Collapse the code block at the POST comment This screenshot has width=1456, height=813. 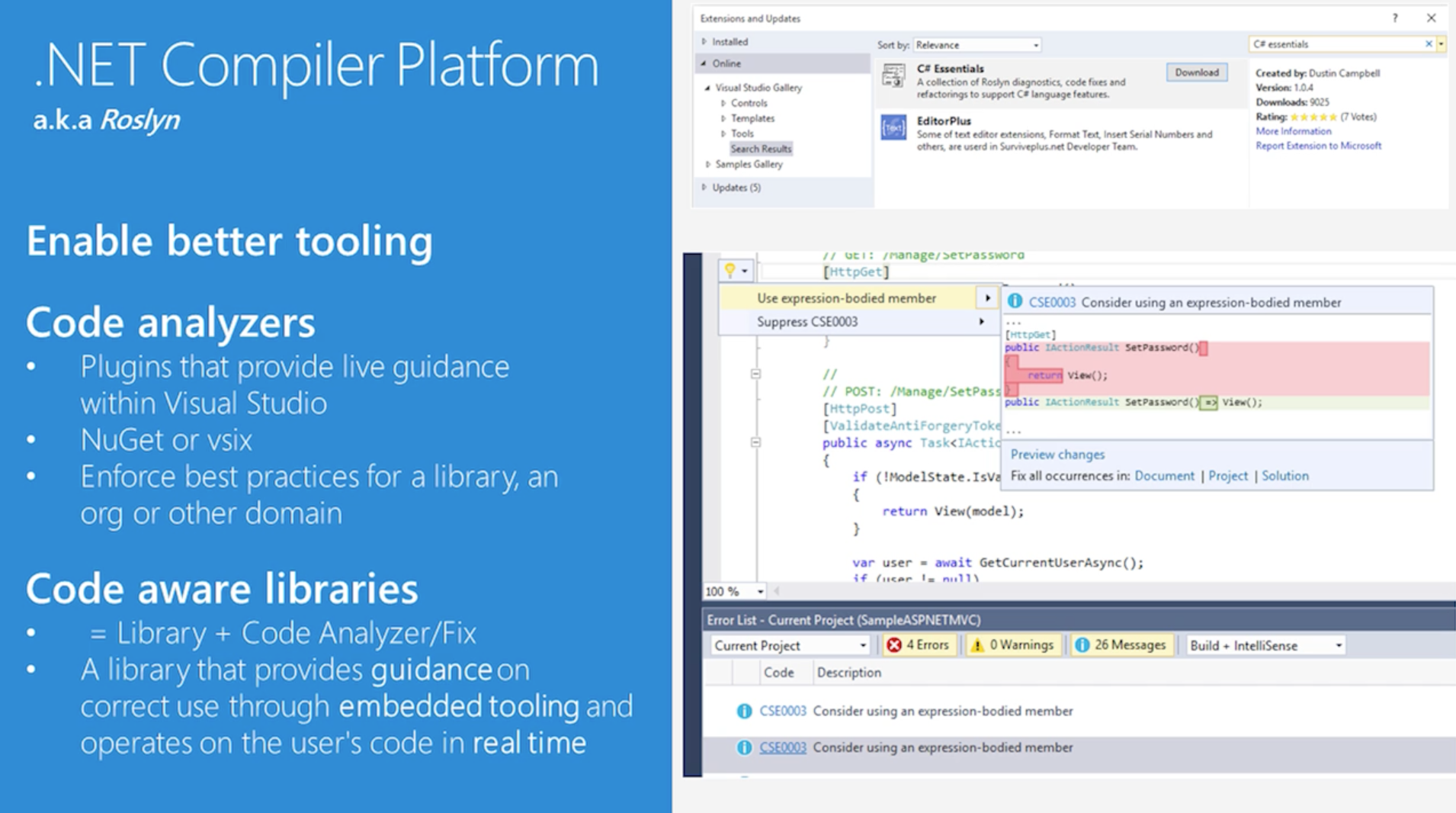[755, 374]
